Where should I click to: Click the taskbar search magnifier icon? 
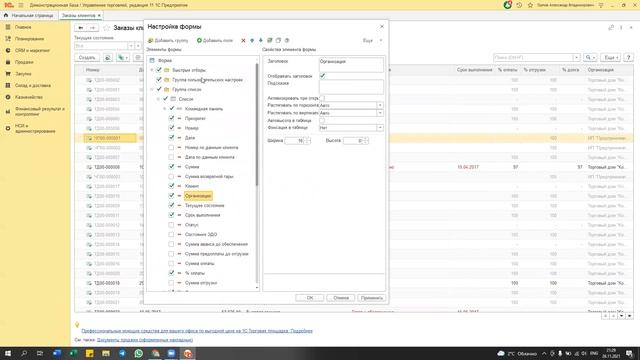click(x=24, y=353)
